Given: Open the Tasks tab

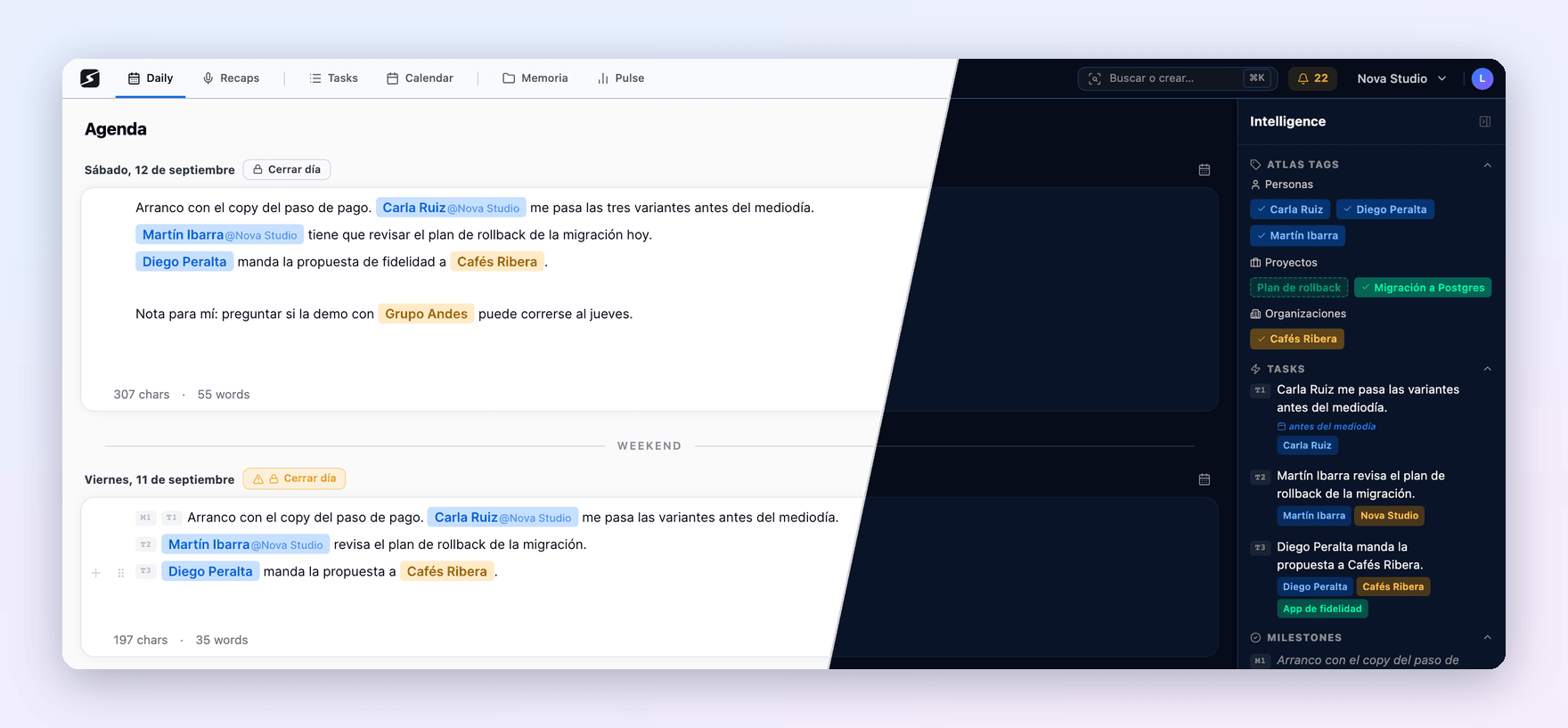Looking at the screenshot, I should tap(333, 78).
